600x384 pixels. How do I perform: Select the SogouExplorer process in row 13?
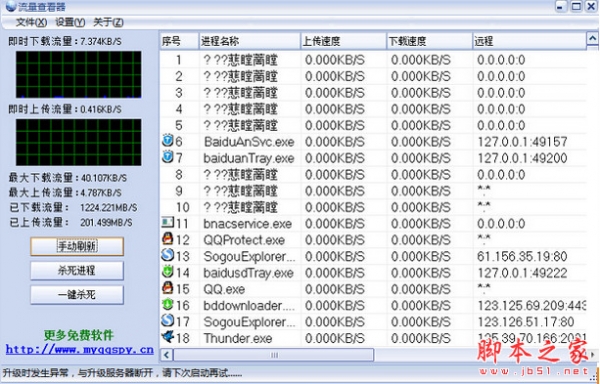point(249,257)
